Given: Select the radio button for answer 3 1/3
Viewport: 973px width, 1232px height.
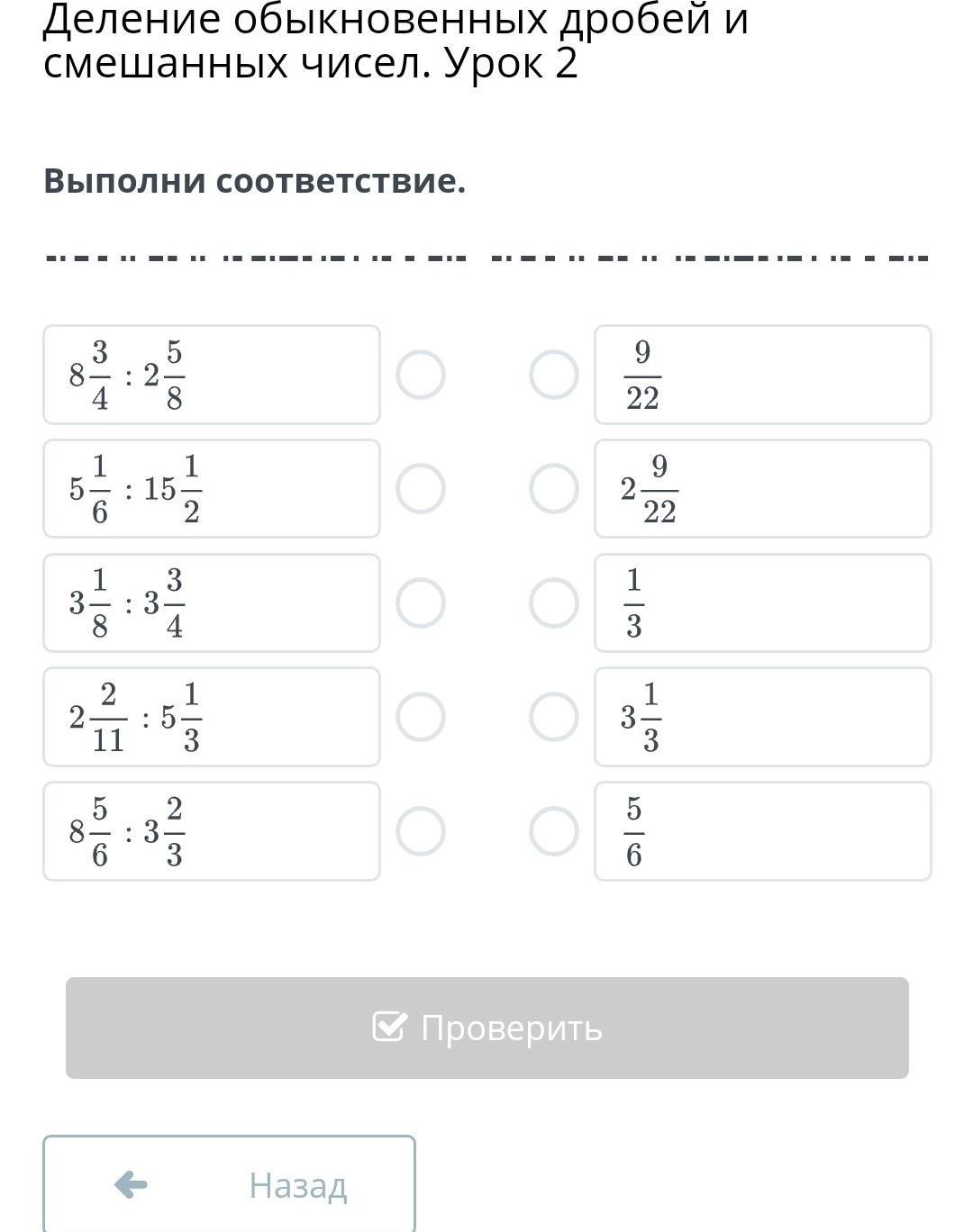Looking at the screenshot, I should tap(554, 717).
